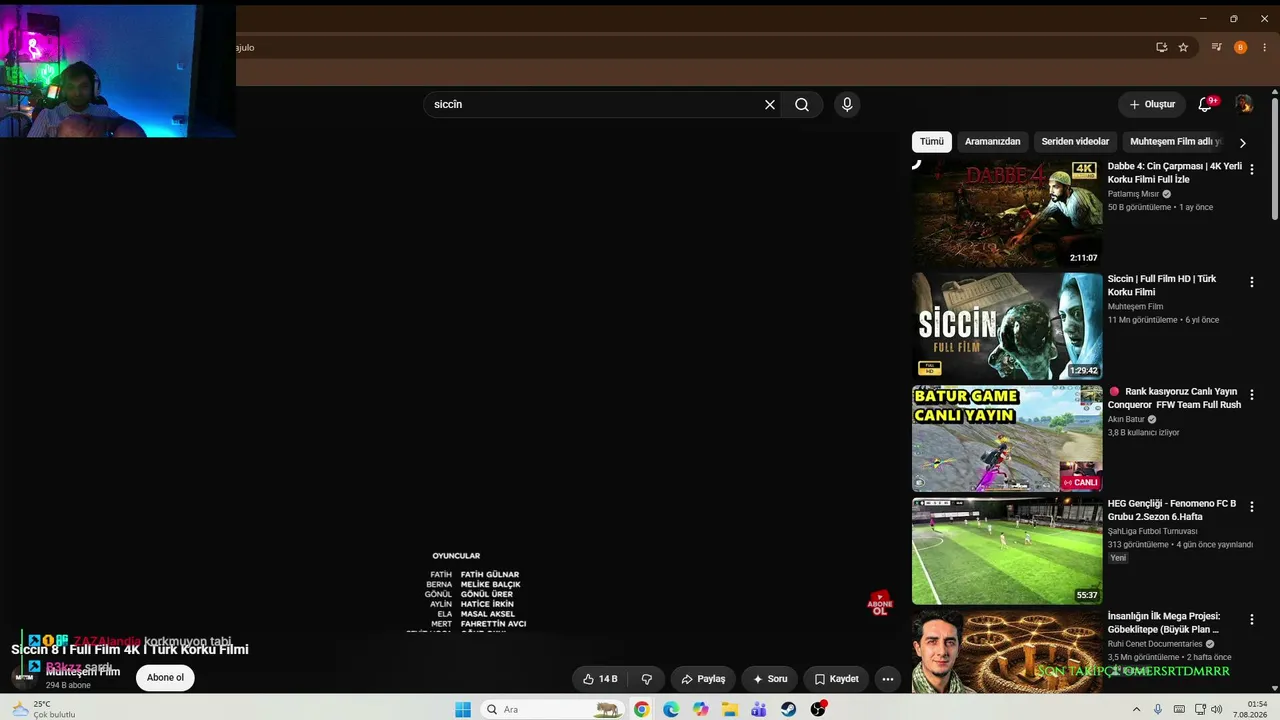
Task: Open options for Rank kasıyoruz live video
Action: click(x=1251, y=395)
